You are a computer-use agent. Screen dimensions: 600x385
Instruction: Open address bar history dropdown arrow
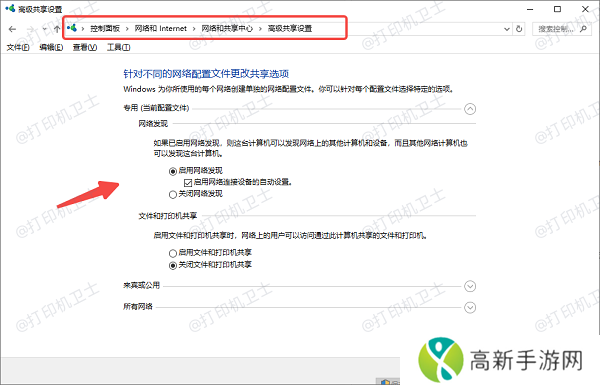point(507,29)
